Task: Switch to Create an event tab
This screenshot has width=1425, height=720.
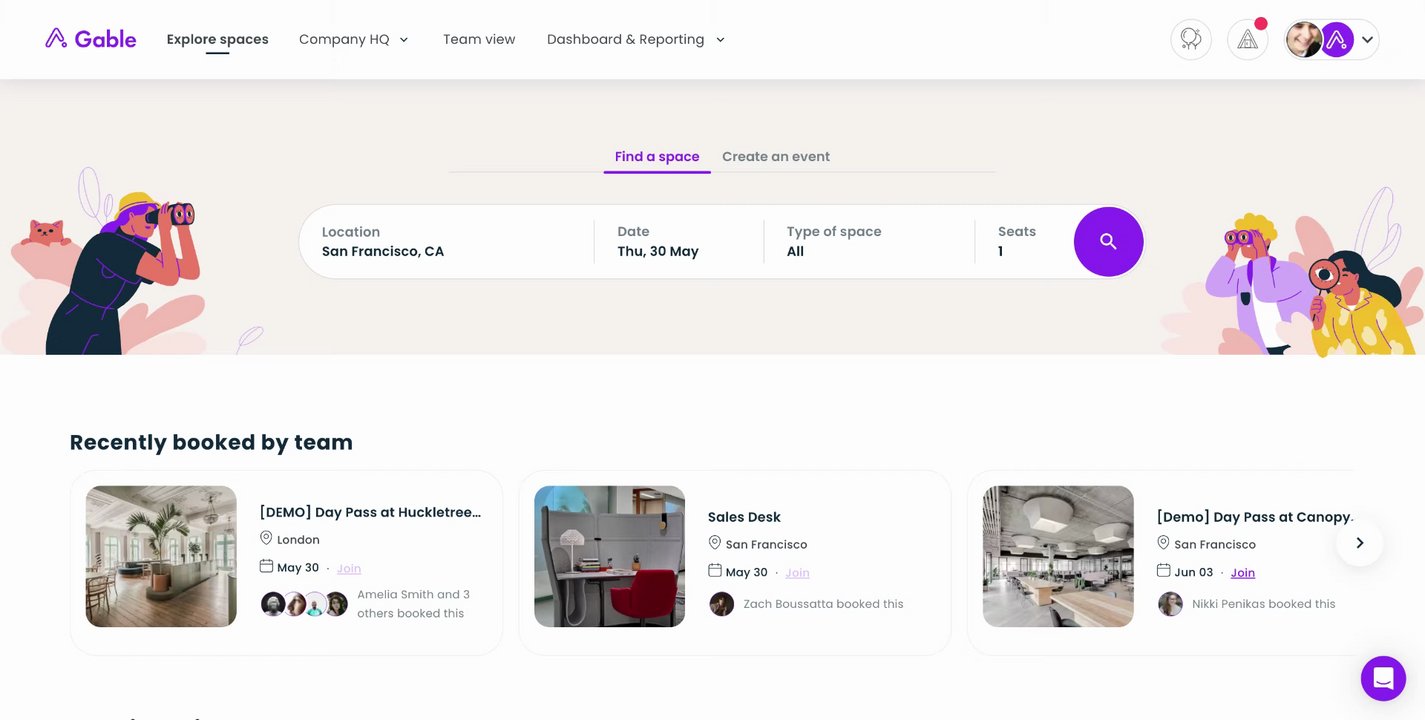Action: [x=776, y=156]
